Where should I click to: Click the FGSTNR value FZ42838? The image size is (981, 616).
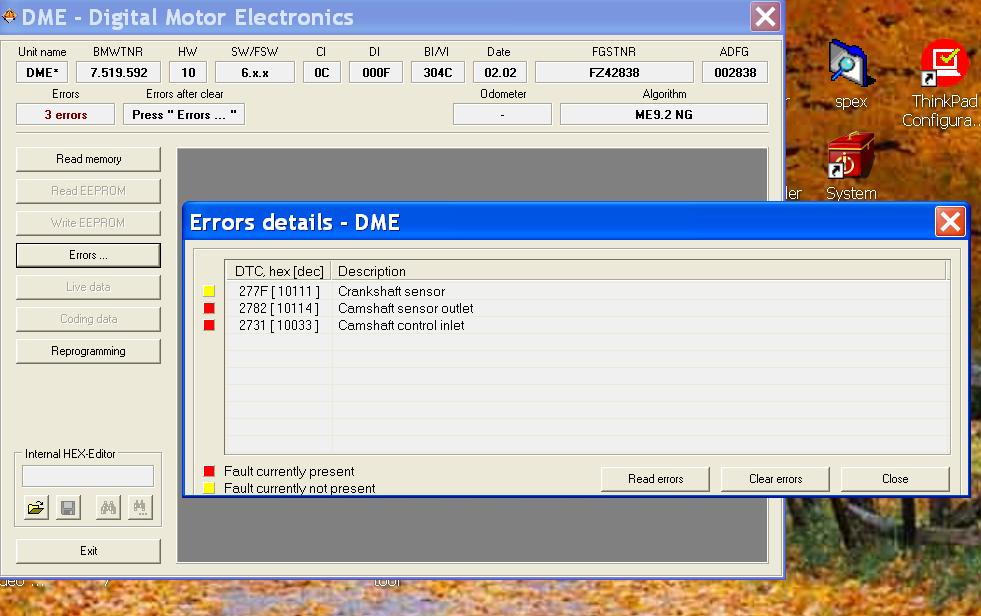coord(614,73)
